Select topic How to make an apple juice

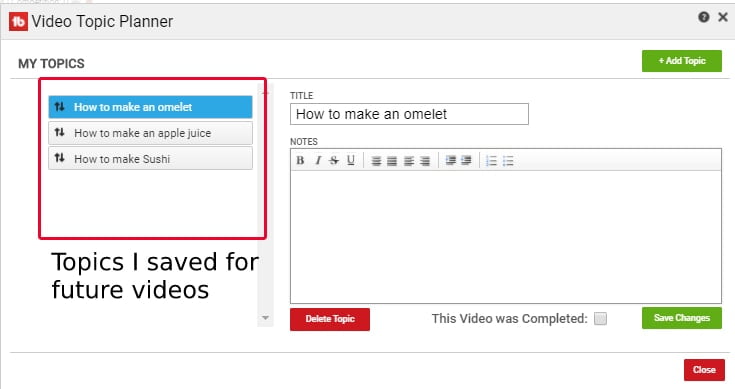(x=150, y=133)
